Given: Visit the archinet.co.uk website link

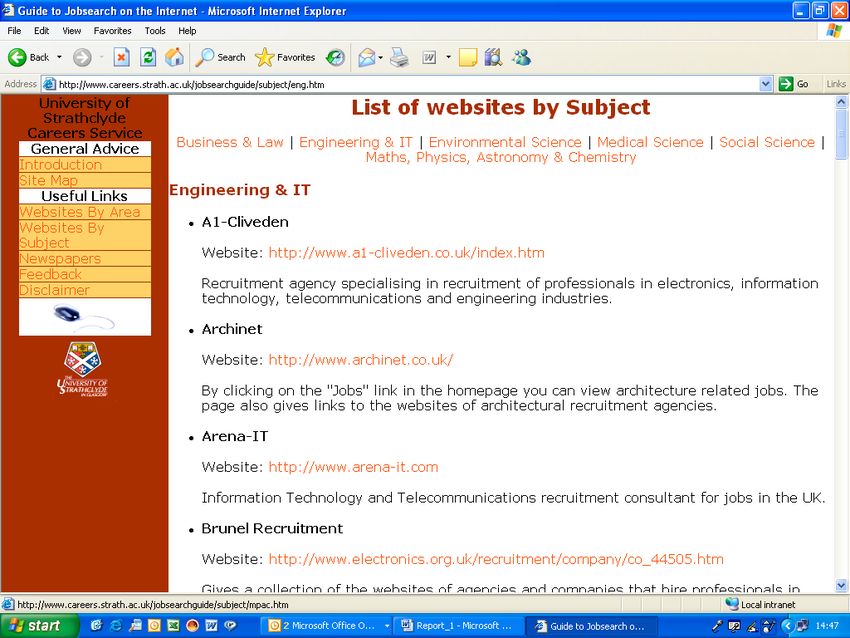Looking at the screenshot, I should pos(360,360).
